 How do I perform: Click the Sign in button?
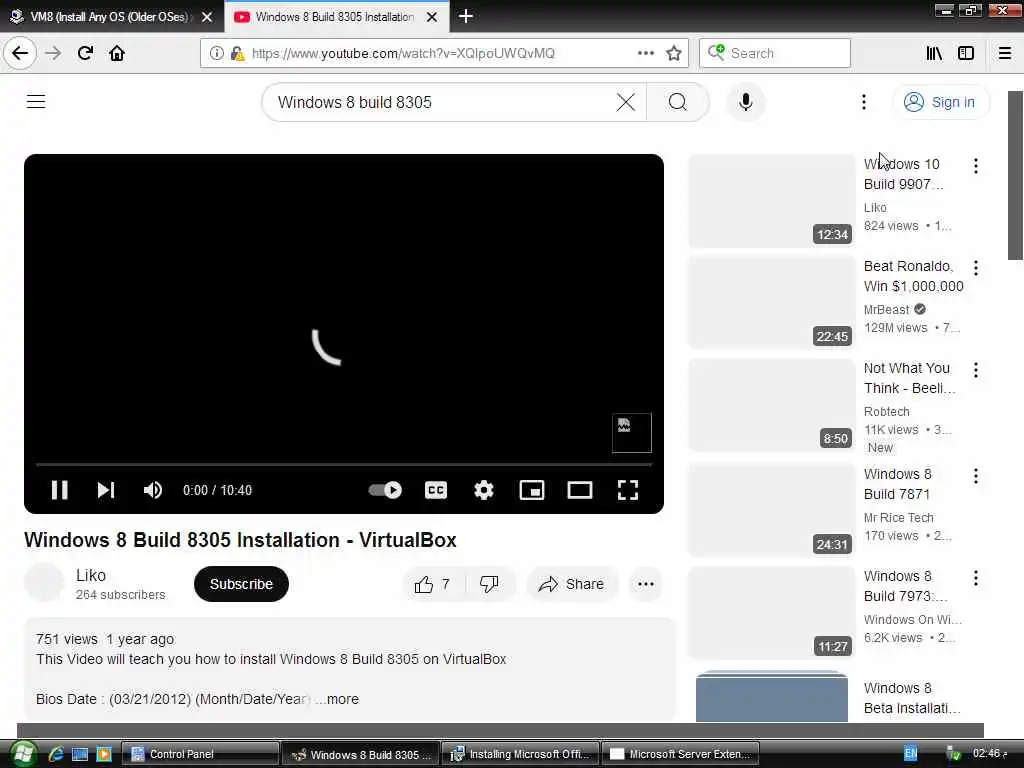point(940,102)
